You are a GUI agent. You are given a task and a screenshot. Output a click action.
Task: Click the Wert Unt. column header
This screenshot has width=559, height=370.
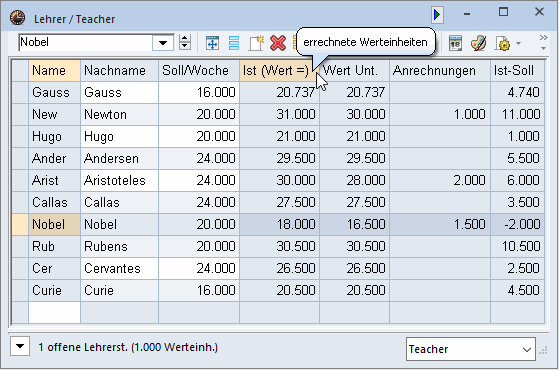pyautogui.click(x=354, y=71)
